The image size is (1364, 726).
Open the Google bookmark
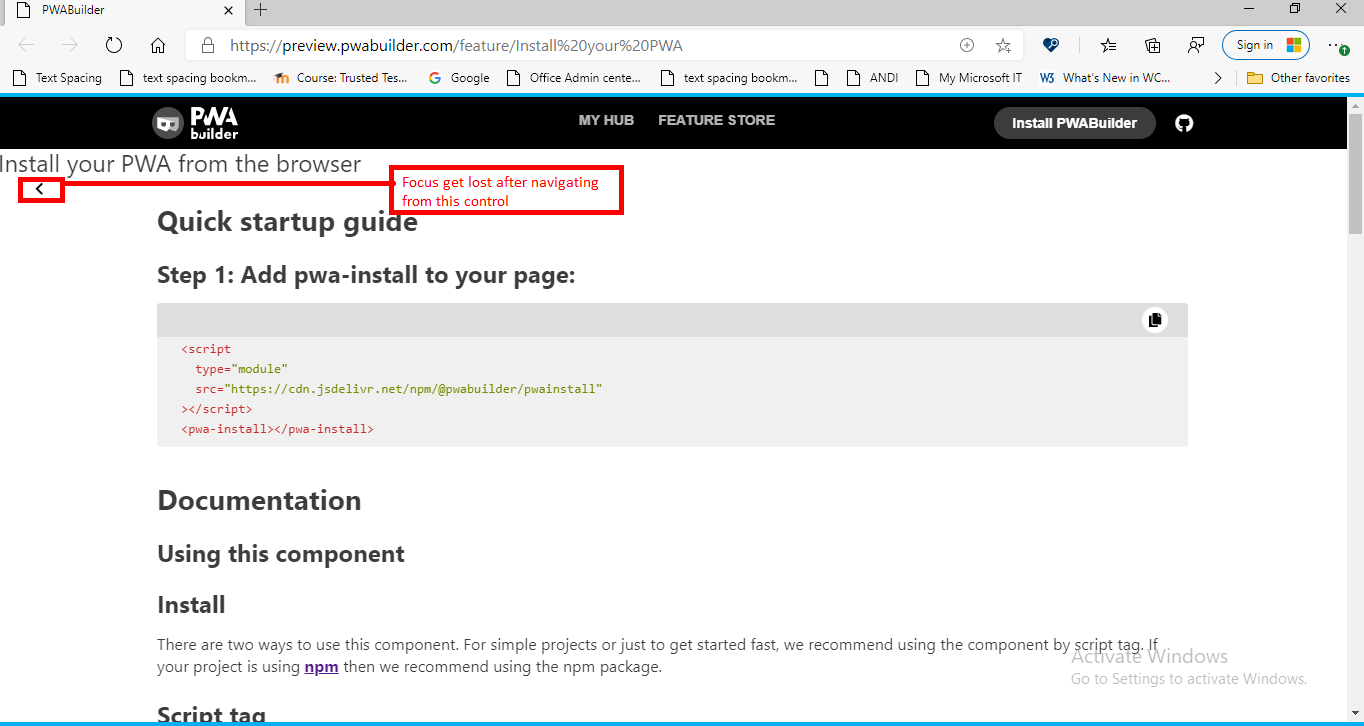(459, 77)
